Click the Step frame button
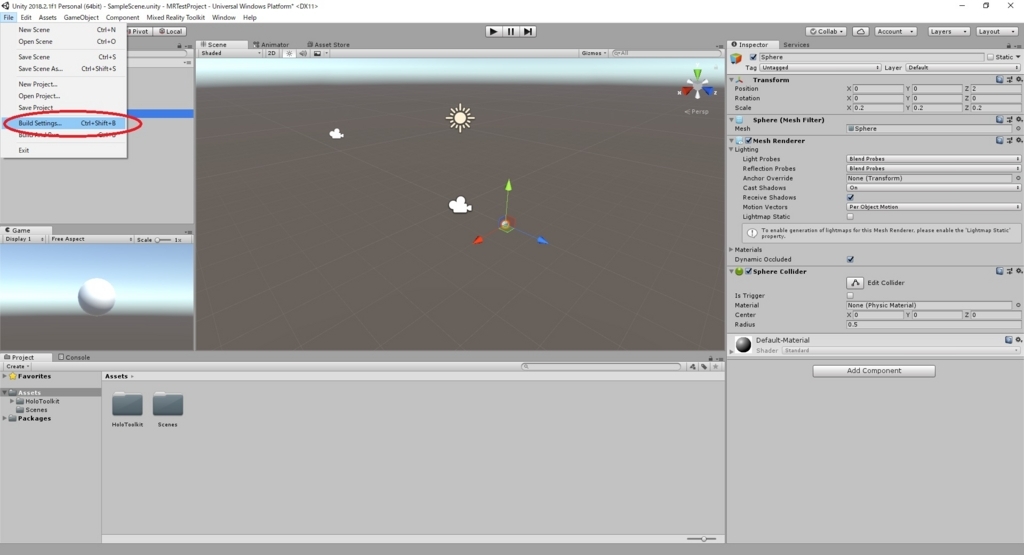This screenshot has width=1024, height=555. click(x=528, y=31)
